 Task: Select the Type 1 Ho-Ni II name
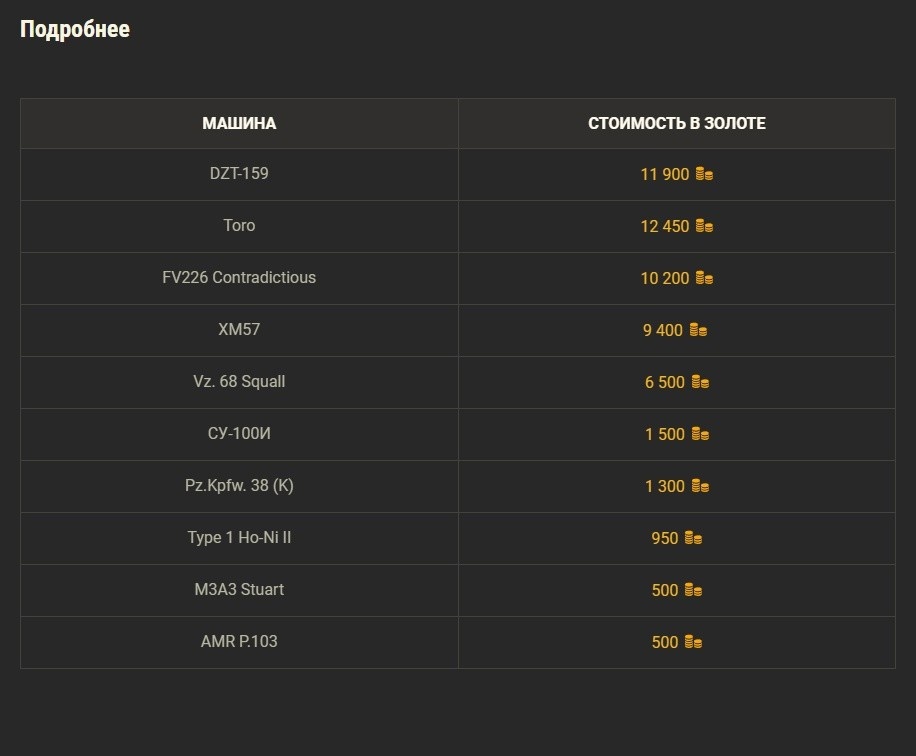click(x=239, y=538)
